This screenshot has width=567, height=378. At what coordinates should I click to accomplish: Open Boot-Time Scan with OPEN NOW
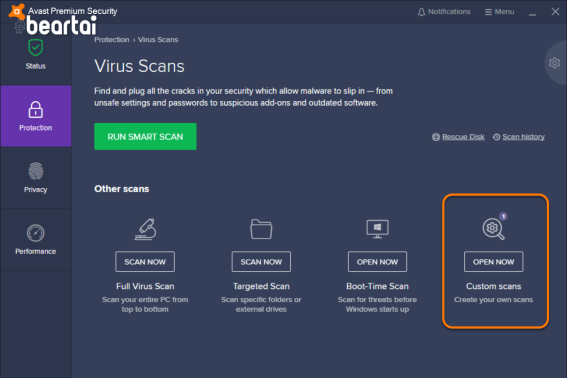pos(377,262)
